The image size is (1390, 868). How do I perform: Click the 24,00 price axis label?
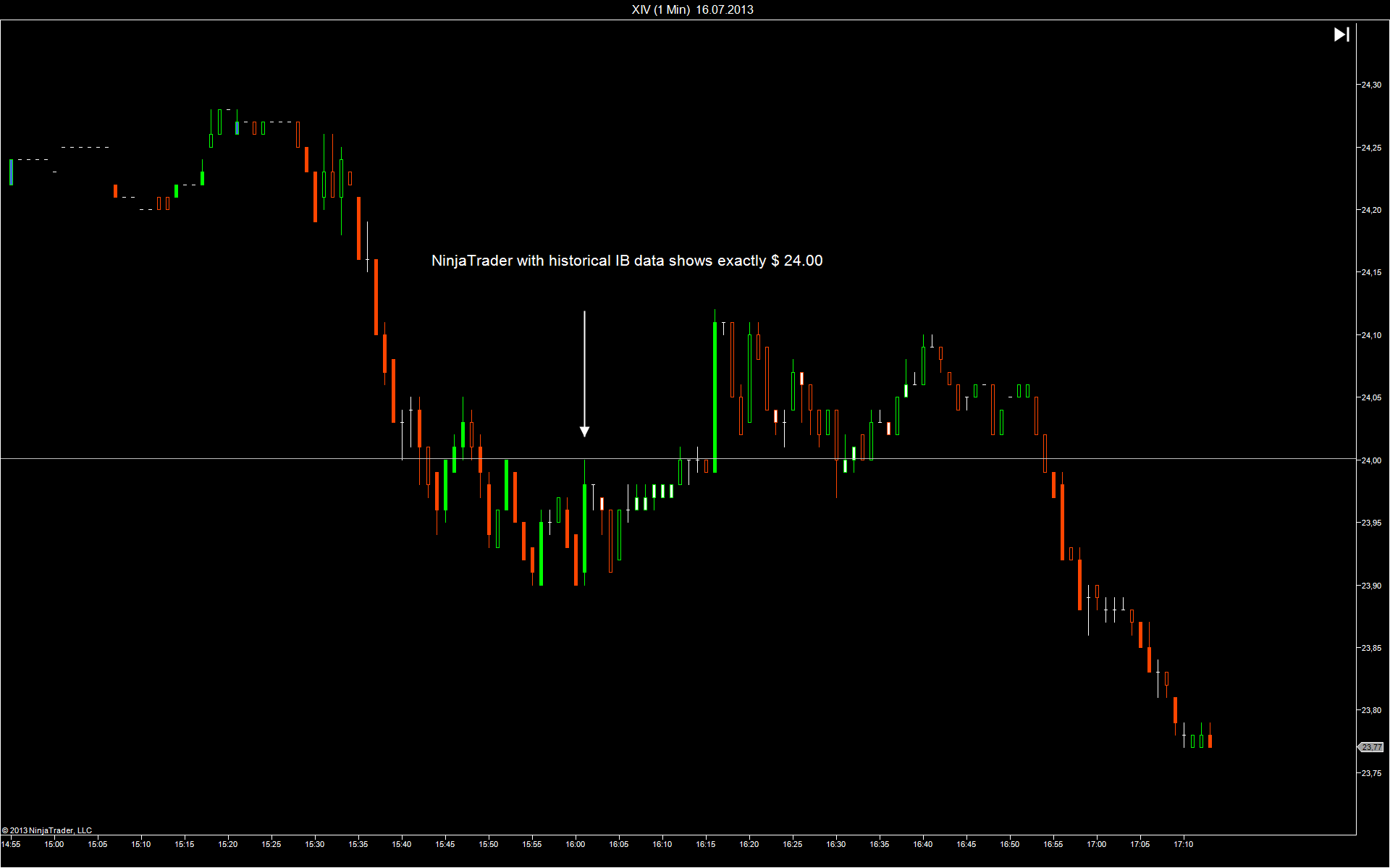point(1371,460)
